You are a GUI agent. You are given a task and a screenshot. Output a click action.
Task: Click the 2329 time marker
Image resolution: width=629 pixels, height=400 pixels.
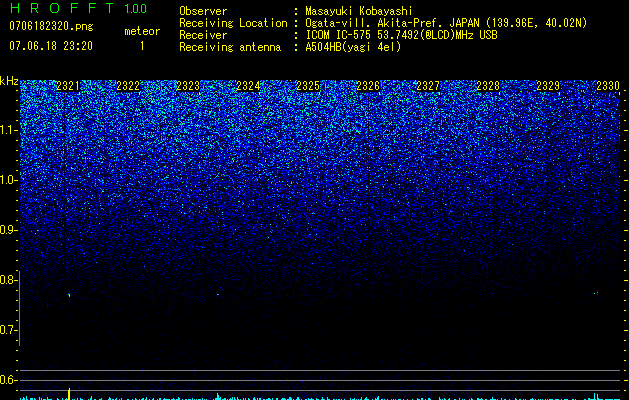(548, 86)
